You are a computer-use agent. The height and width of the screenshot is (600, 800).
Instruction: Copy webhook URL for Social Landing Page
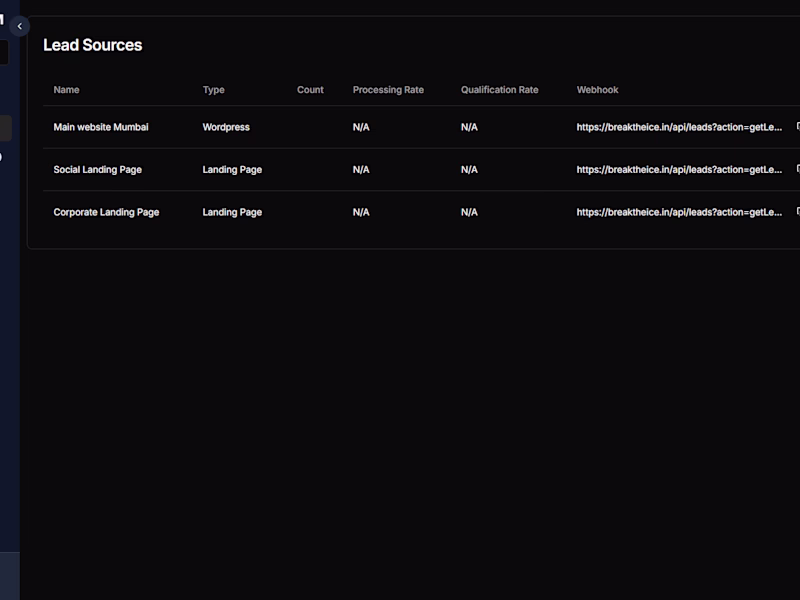(x=797, y=169)
